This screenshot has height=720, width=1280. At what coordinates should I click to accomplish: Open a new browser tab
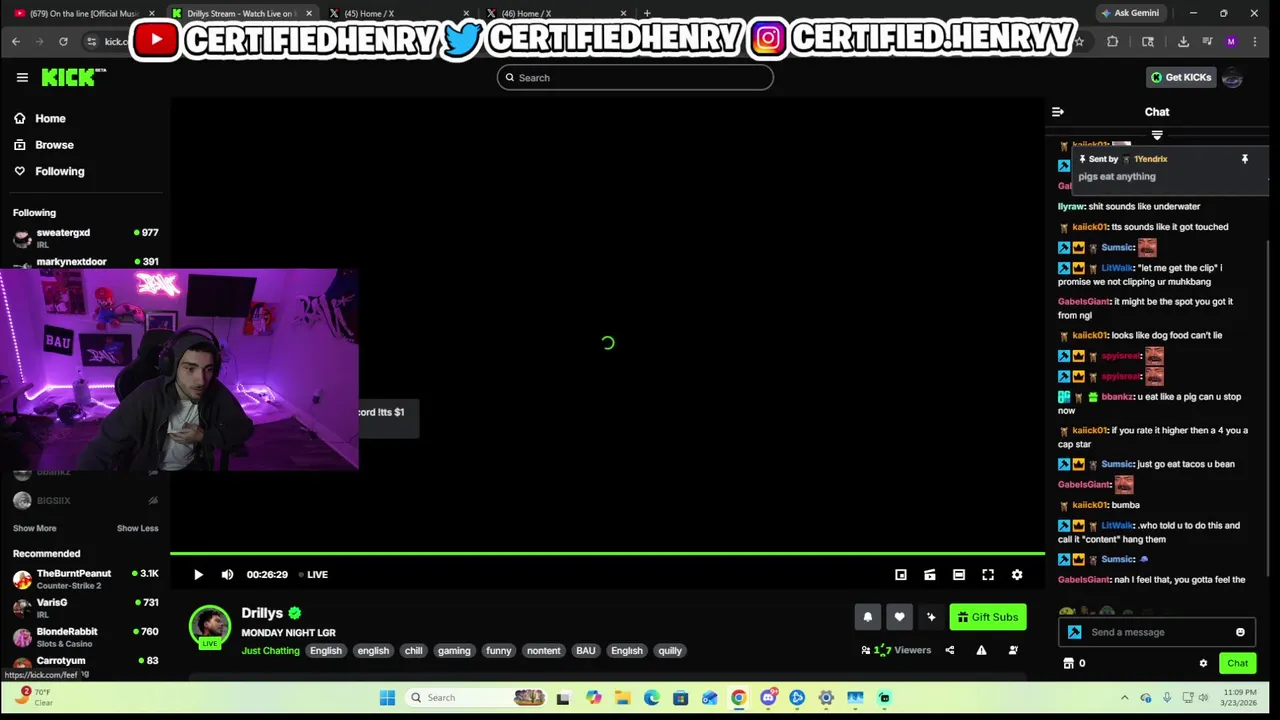click(x=647, y=13)
